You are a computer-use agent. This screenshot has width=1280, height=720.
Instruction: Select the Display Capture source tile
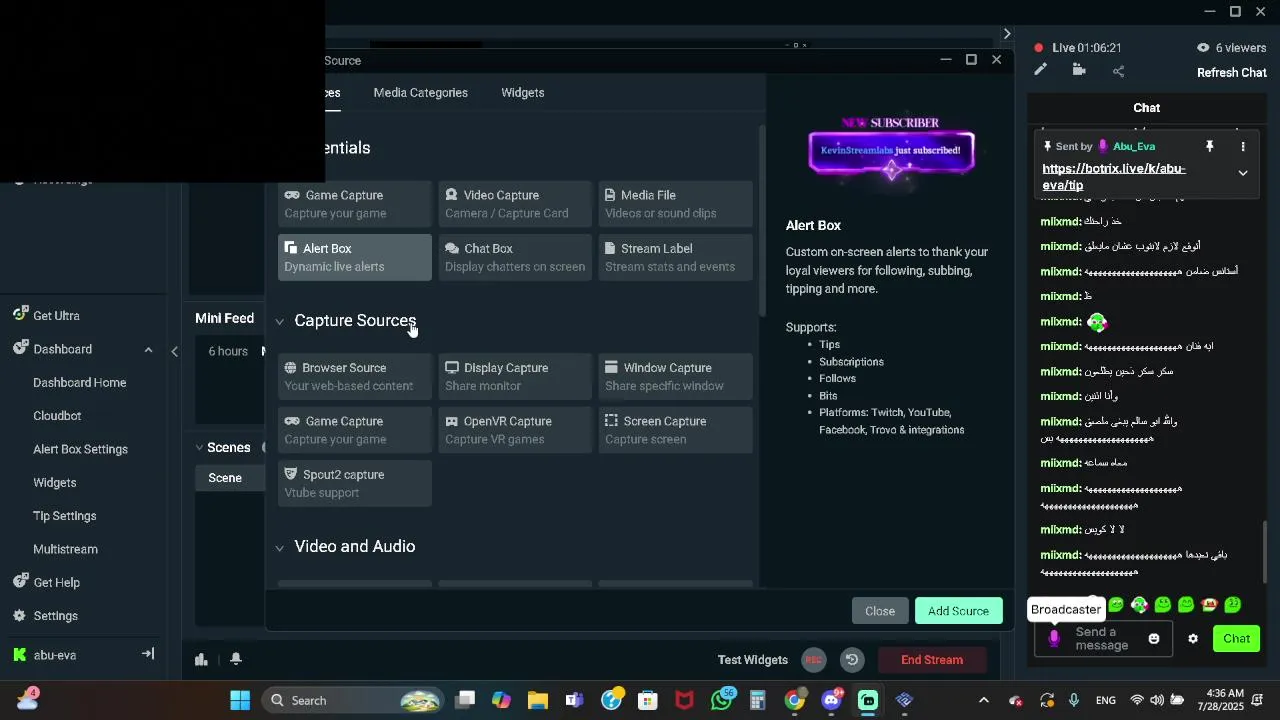(x=515, y=377)
